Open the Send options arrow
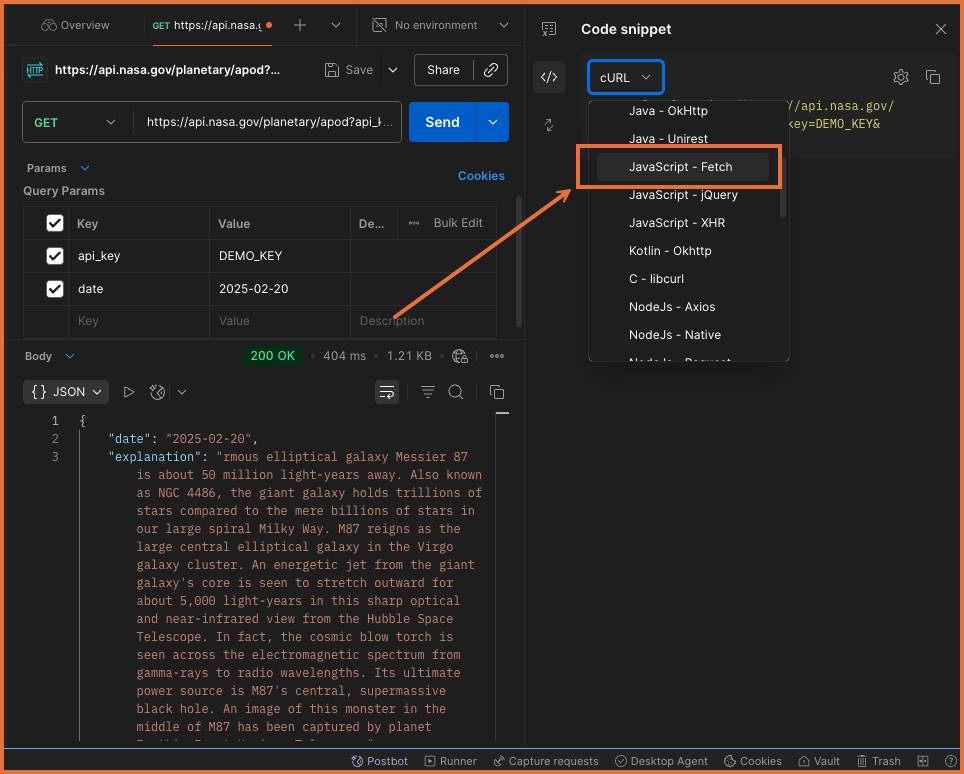 [493, 122]
